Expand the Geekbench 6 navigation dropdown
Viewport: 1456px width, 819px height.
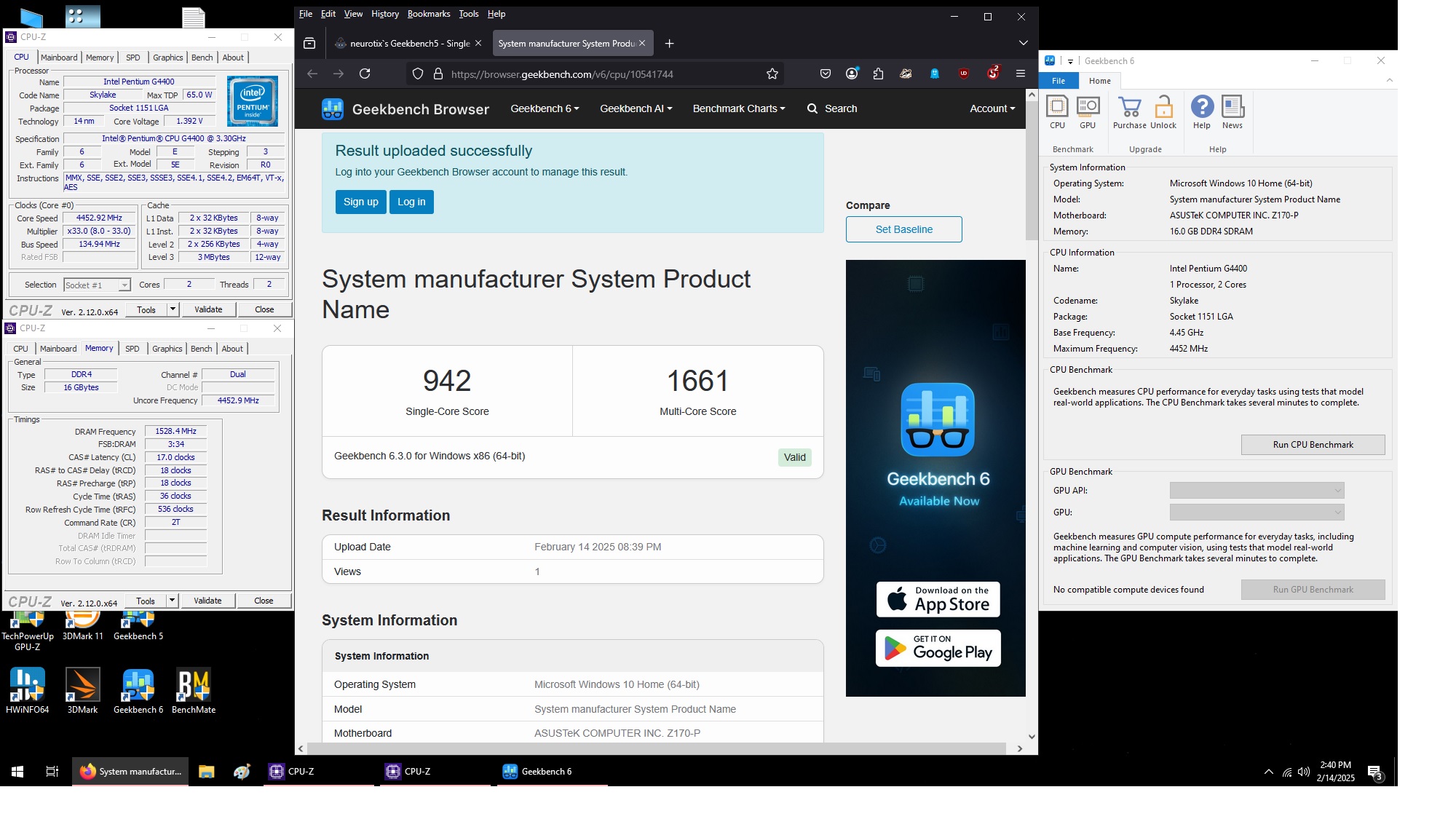[545, 108]
